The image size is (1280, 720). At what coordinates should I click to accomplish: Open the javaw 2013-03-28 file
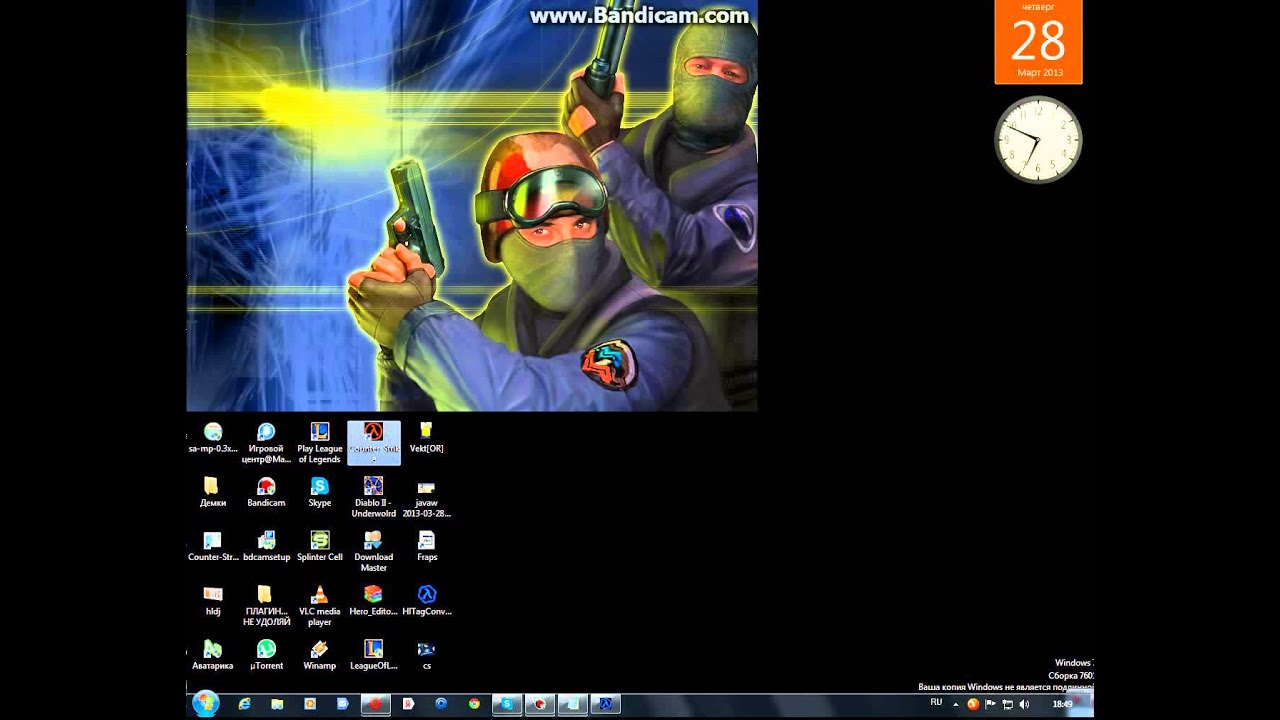pos(427,497)
